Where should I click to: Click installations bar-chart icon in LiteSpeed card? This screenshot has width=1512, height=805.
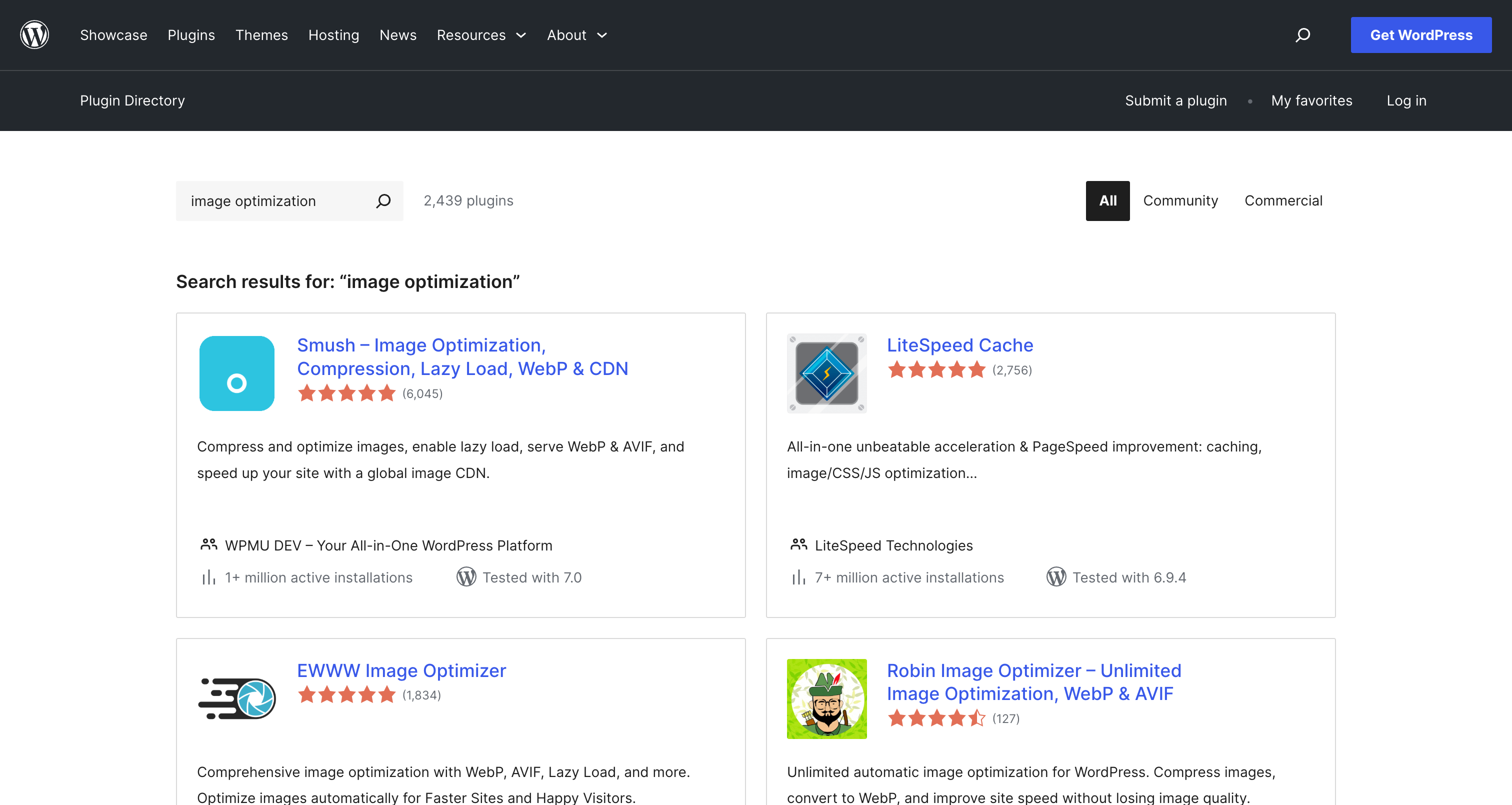(798, 578)
